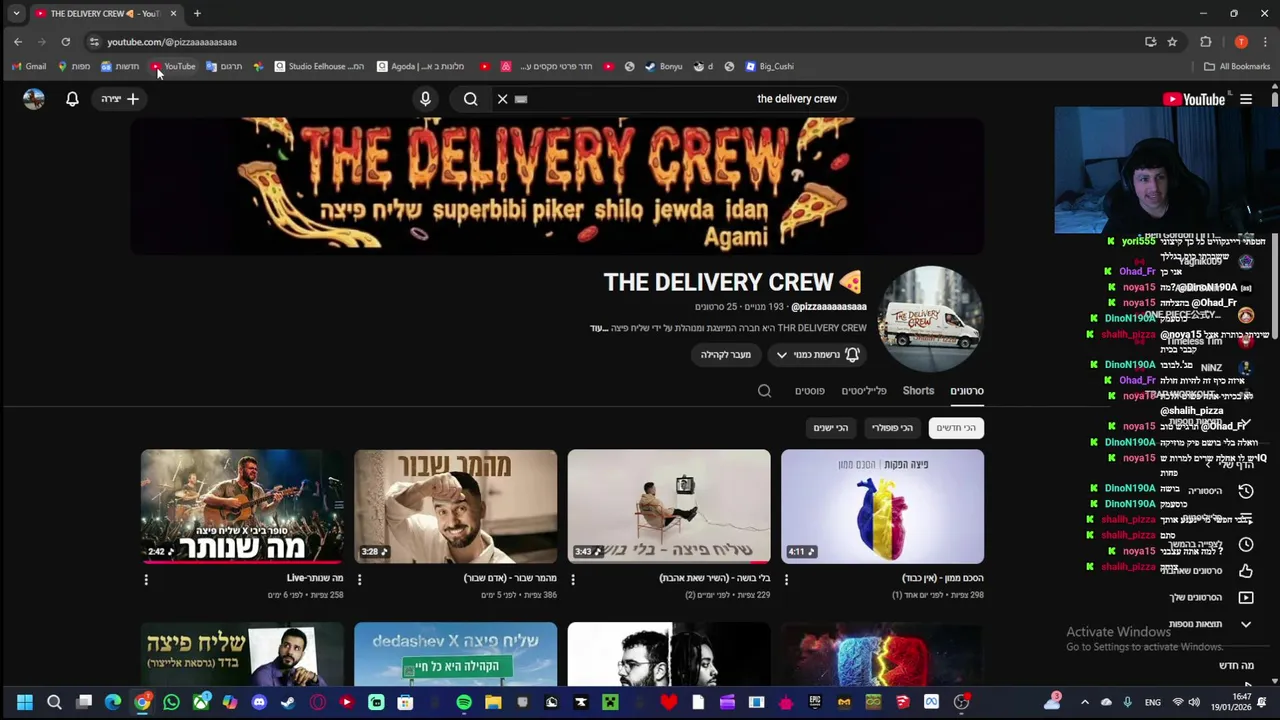Open Chrome profile avatar button
Viewport: 1280px width, 720px height.
[1241, 42]
